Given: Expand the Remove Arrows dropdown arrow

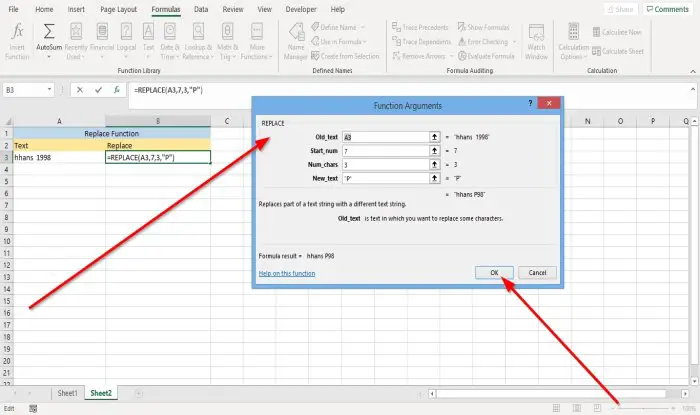Looking at the screenshot, I should tap(451, 56).
